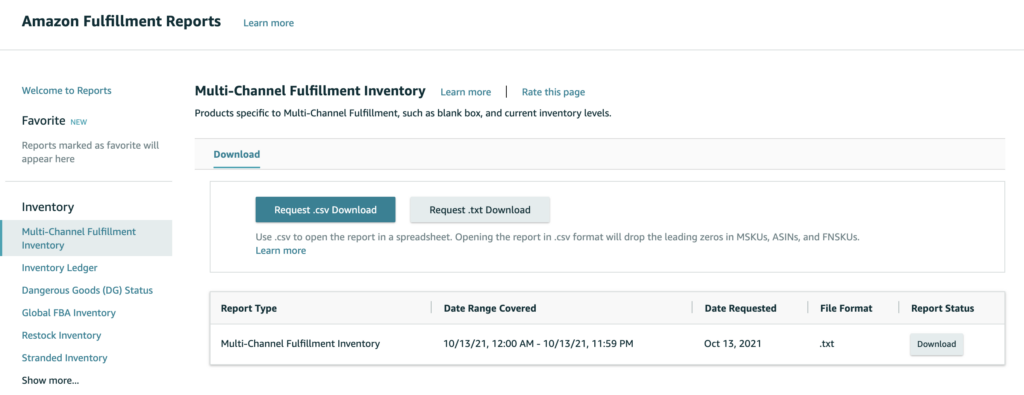The image size is (1024, 395).
Task: Click the Amazon Fulfillment Reports title
Action: tap(121, 22)
